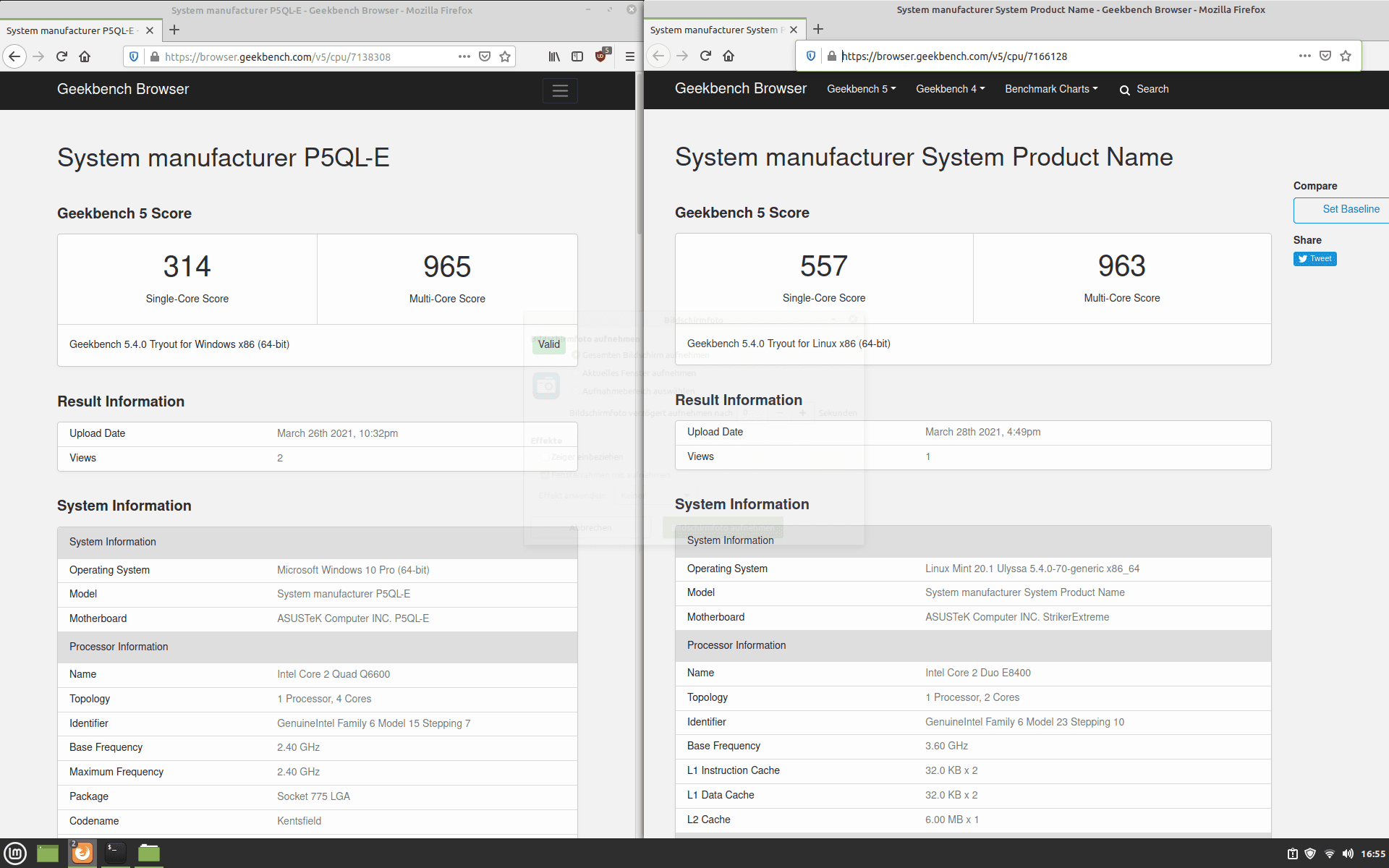
Task: Reload the page in the right Firefox window
Action: (x=705, y=56)
